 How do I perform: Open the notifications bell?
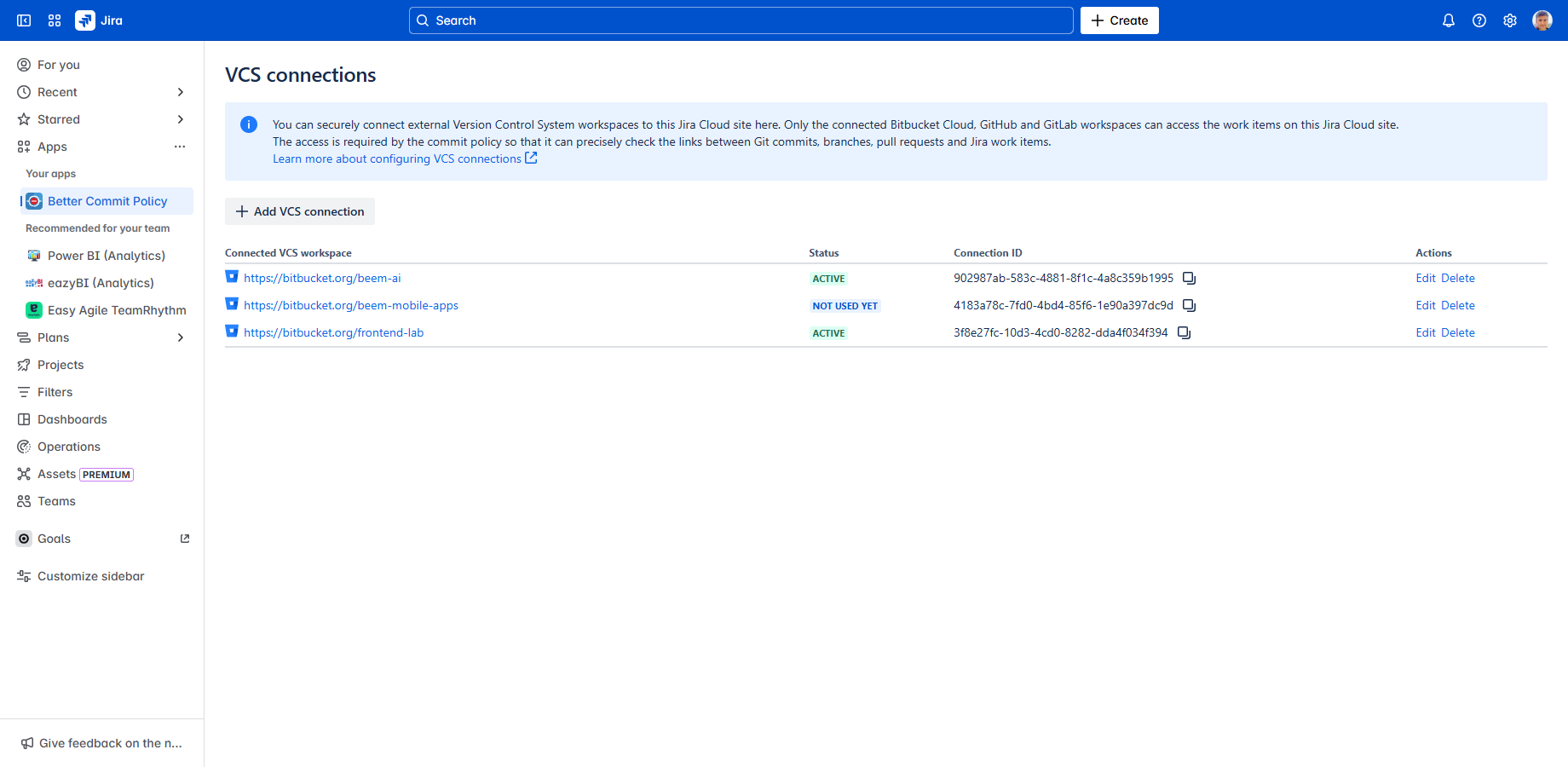[1449, 20]
